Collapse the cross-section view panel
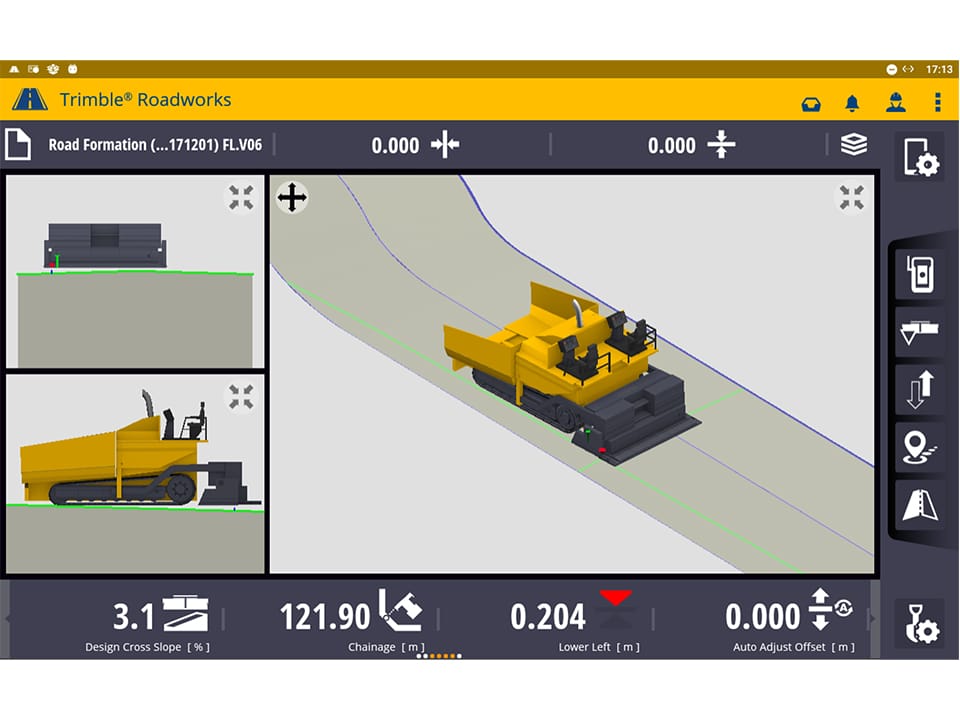This screenshot has width=960, height=720. click(x=241, y=197)
